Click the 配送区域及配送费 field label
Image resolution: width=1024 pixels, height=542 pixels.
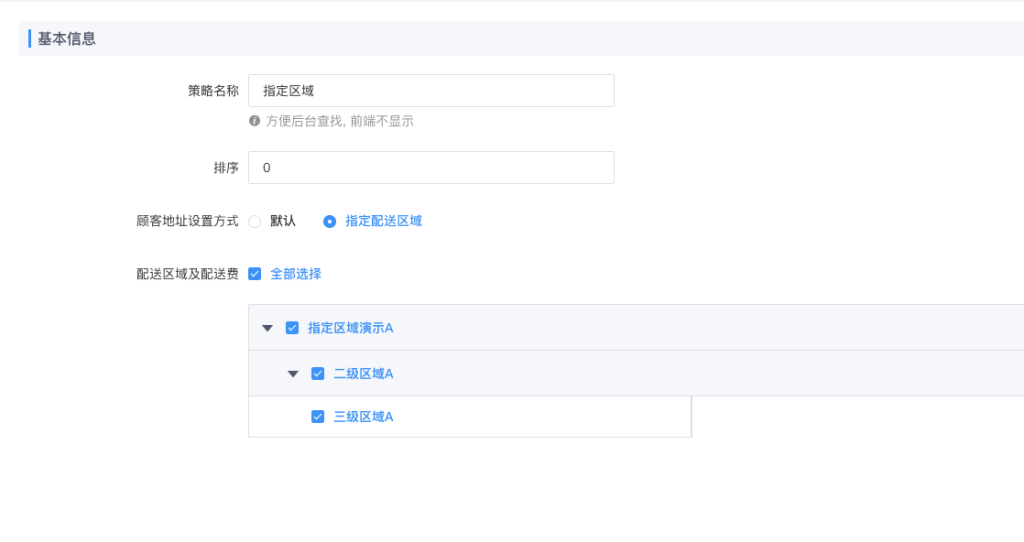[x=187, y=274]
